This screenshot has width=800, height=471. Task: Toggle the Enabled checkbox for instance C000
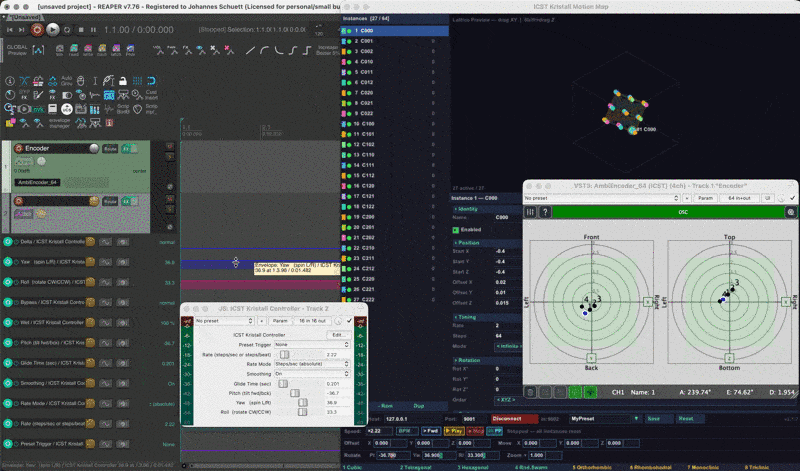pos(456,230)
